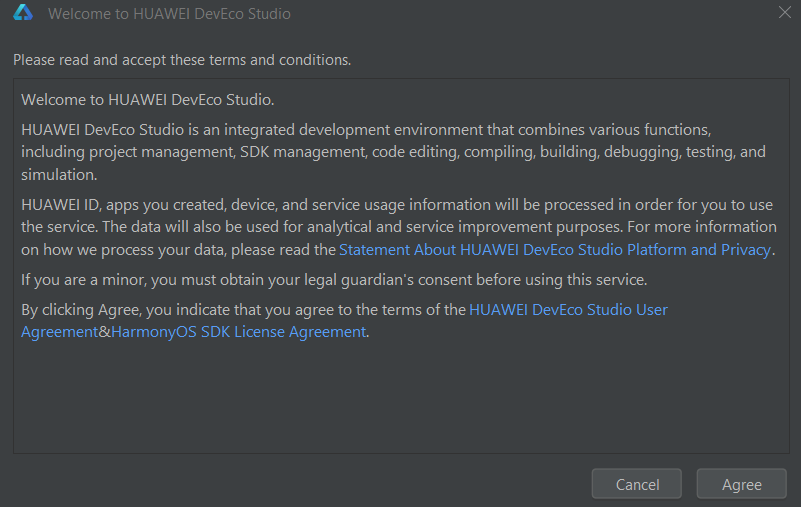Viewport: 801px width, 507px height.
Task: Click the 'Welcome to HUAWEI DevEco Studio.' first paragraph
Action: click(x=148, y=100)
